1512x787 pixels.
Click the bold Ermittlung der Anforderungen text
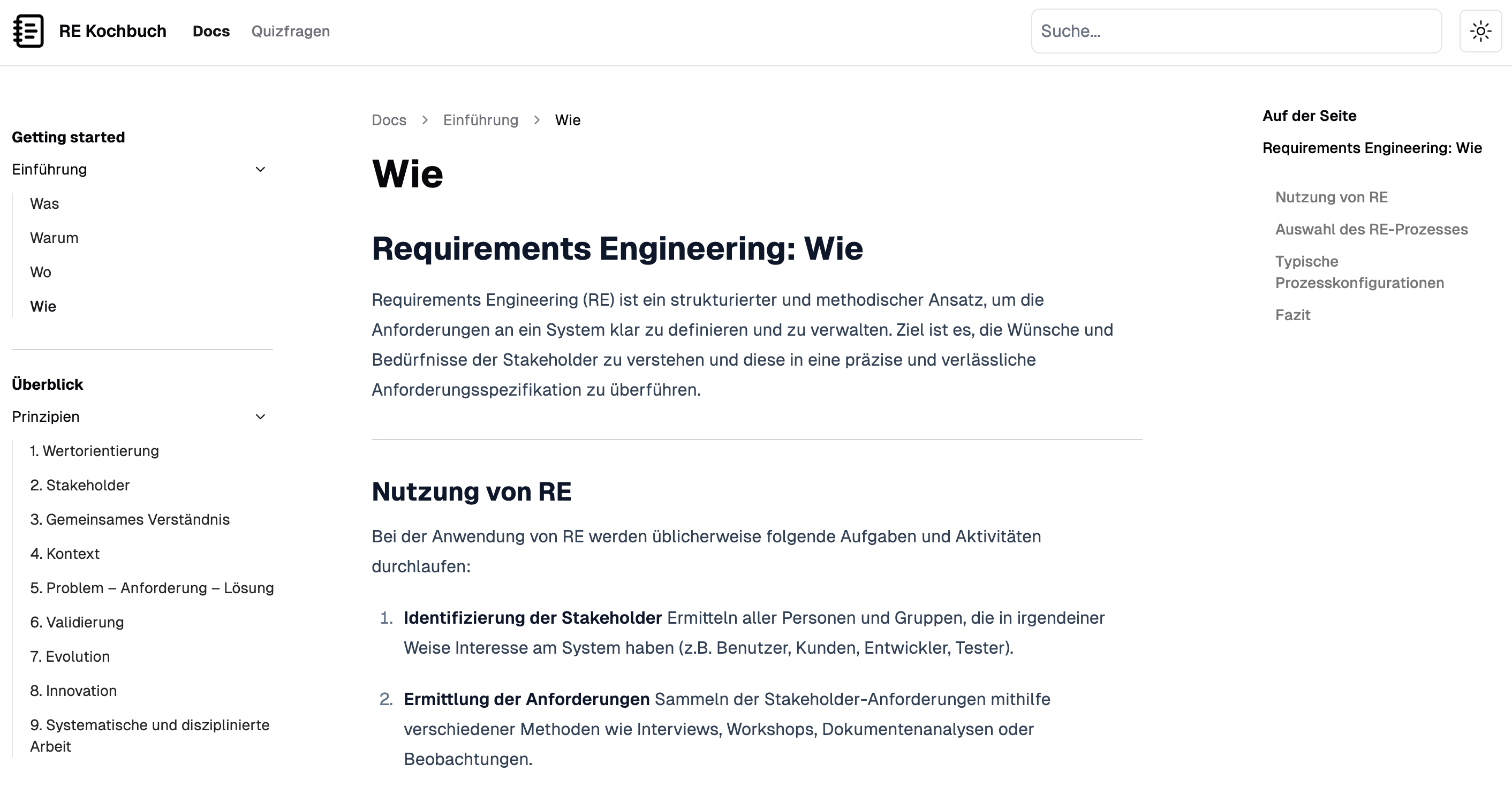[526, 700]
